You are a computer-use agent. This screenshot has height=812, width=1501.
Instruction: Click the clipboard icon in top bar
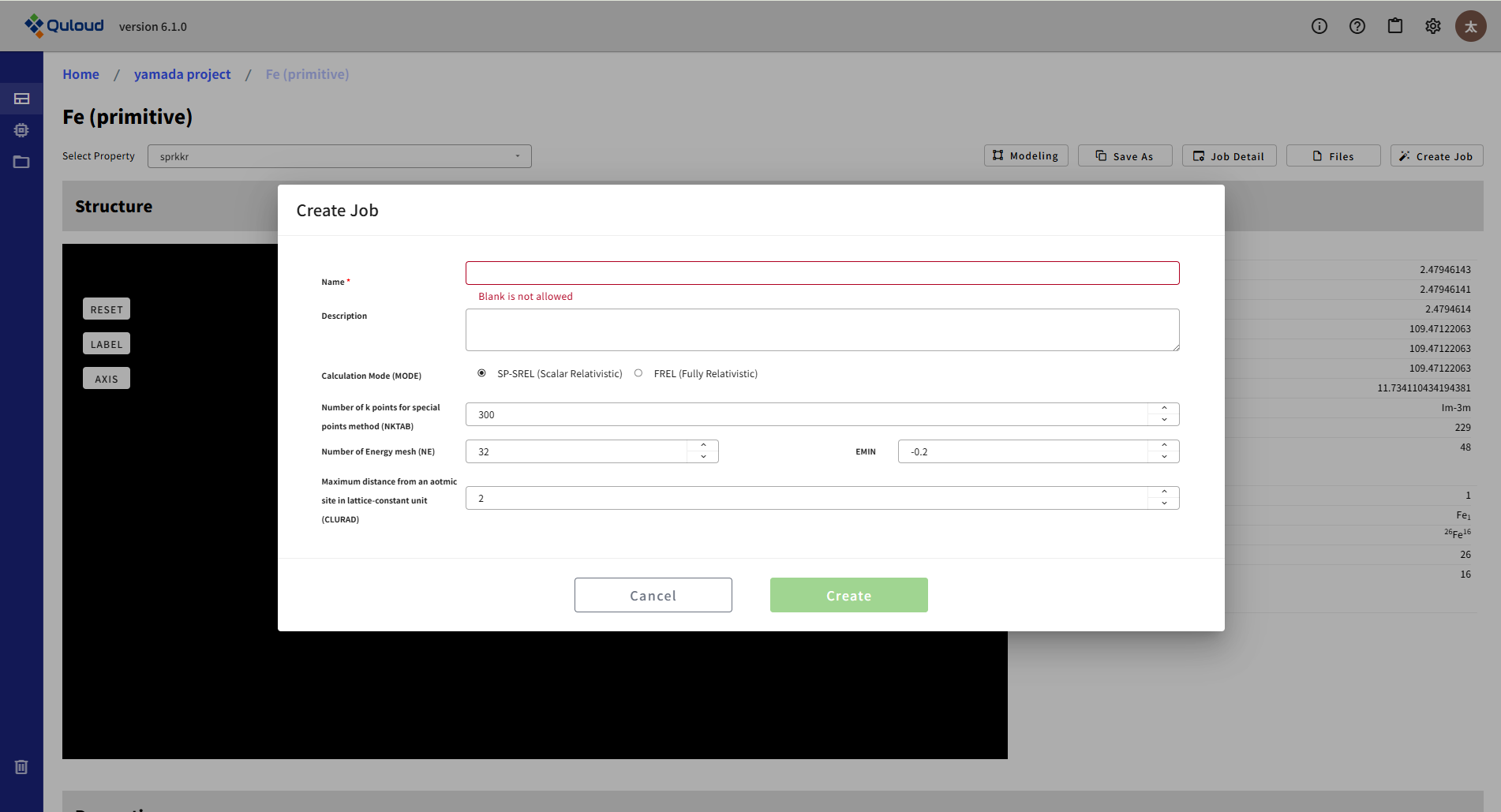1394,26
